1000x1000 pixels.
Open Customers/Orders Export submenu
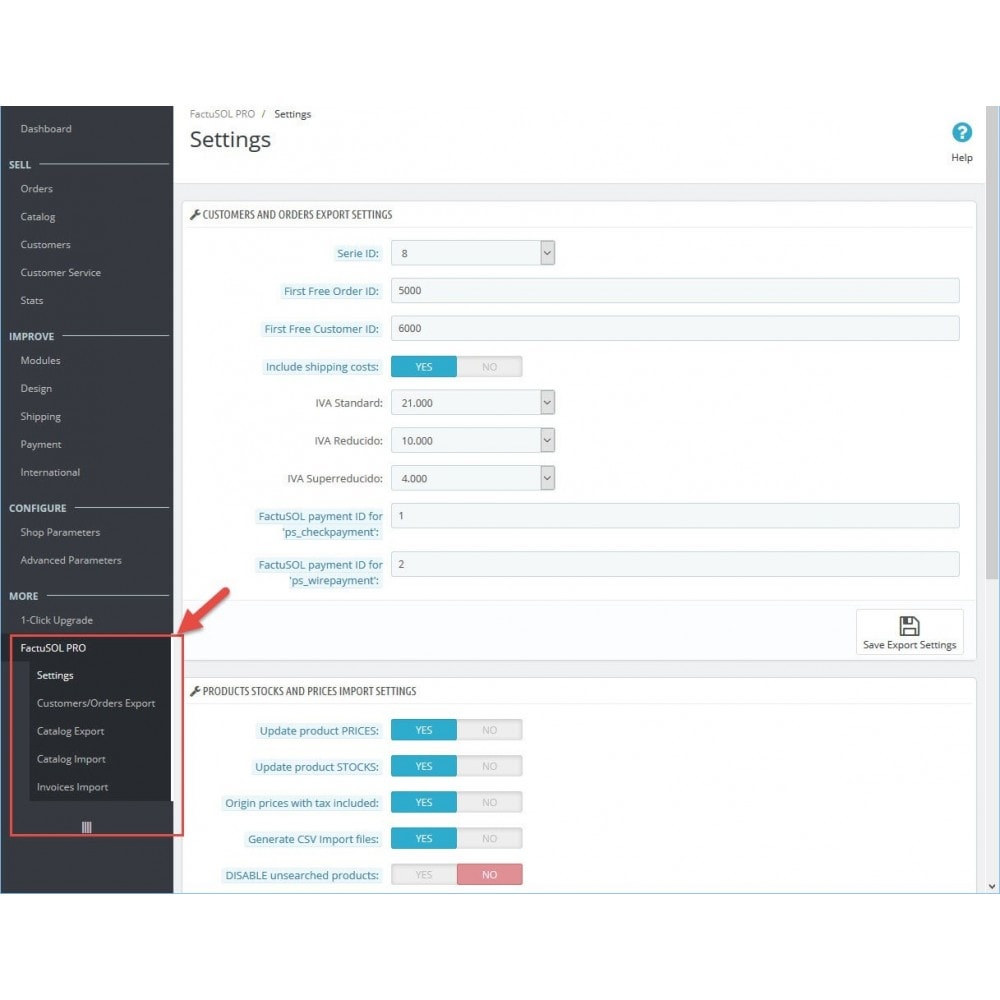point(96,703)
